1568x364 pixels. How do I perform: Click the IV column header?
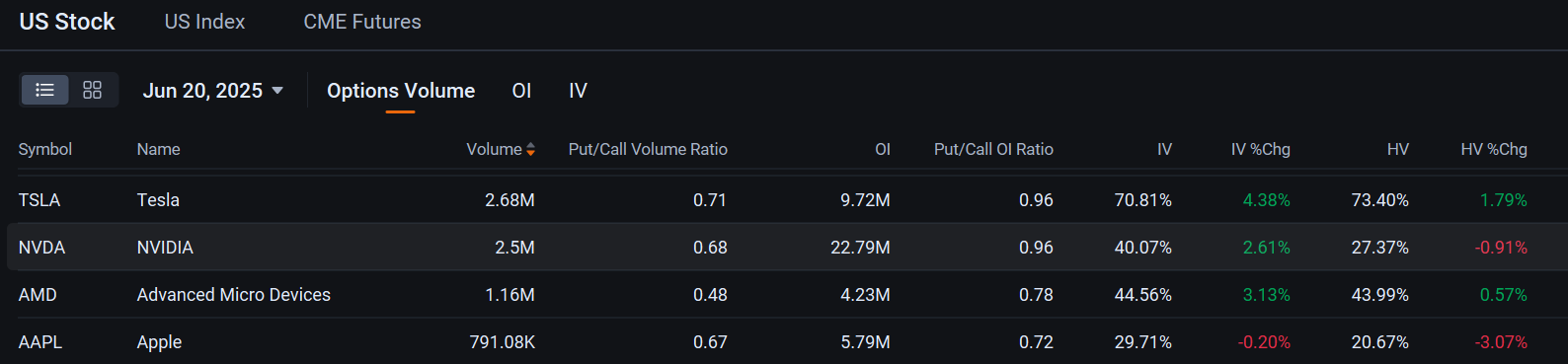pos(1165,149)
